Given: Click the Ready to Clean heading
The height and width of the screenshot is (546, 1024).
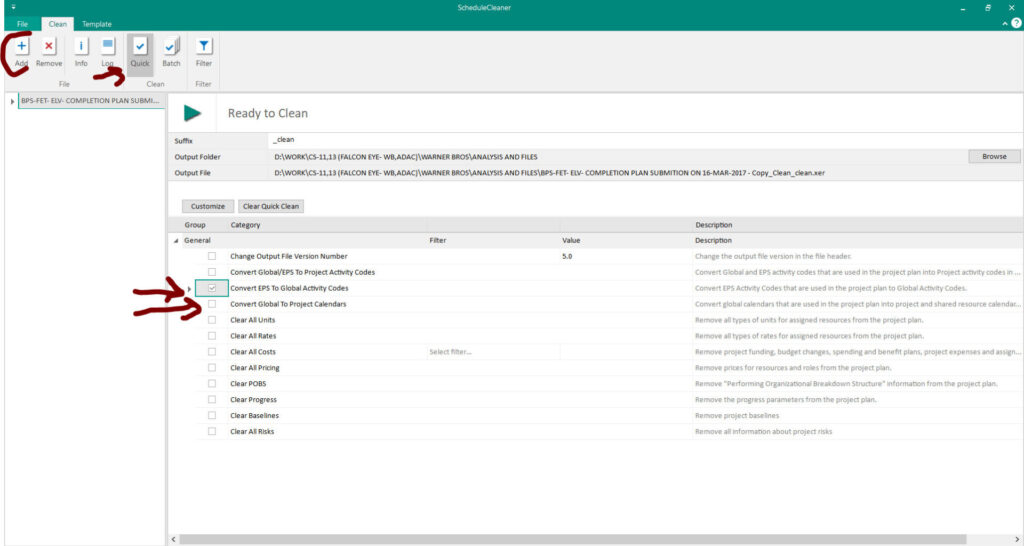Looking at the screenshot, I should [268, 114].
